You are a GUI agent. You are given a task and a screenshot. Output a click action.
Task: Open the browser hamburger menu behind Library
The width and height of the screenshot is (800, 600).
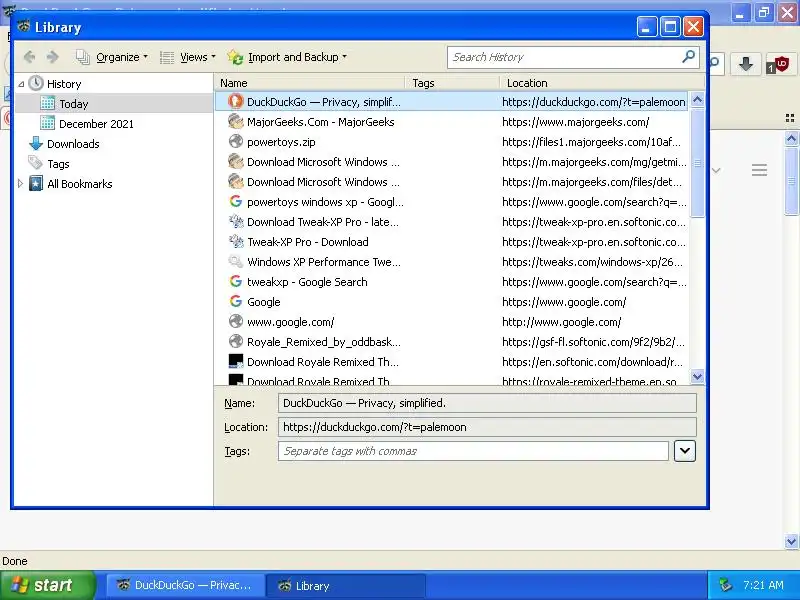pyautogui.click(x=759, y=170)
